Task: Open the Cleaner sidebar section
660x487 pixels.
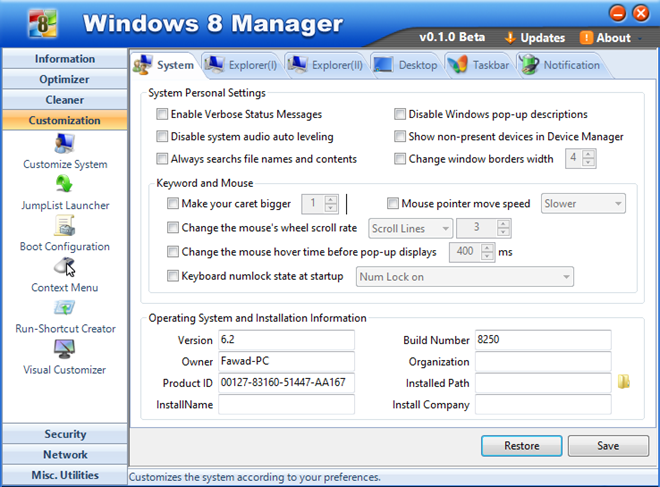Action: (65, 100)
